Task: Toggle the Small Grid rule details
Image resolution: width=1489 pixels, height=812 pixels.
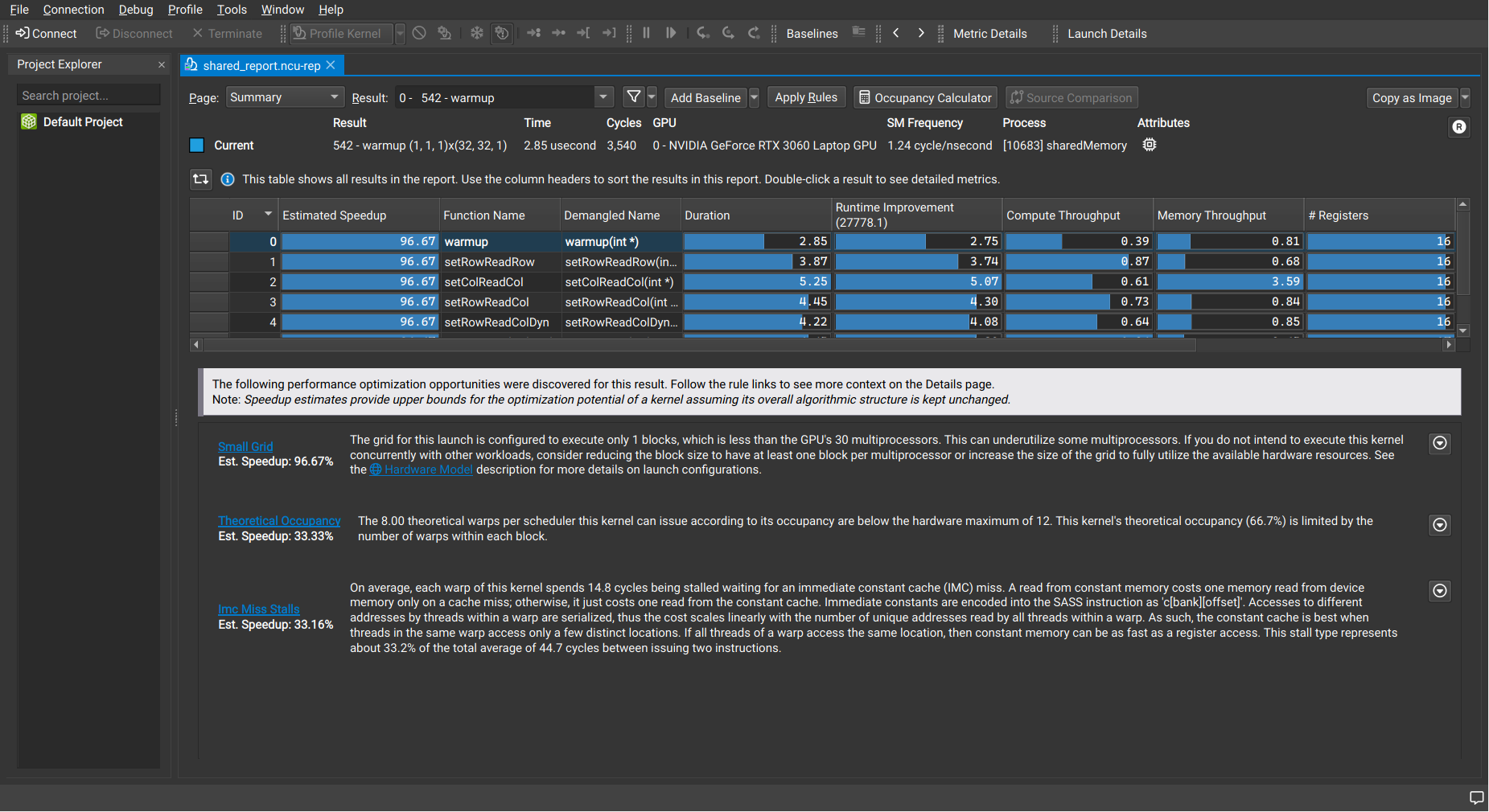Action: (x=1440, y=444)
